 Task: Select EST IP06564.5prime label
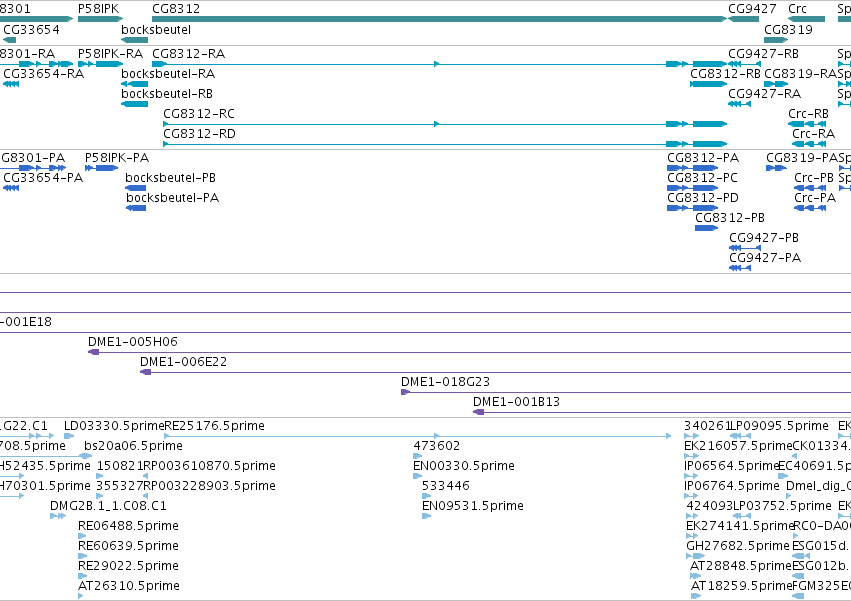click(x=732, y=466)
